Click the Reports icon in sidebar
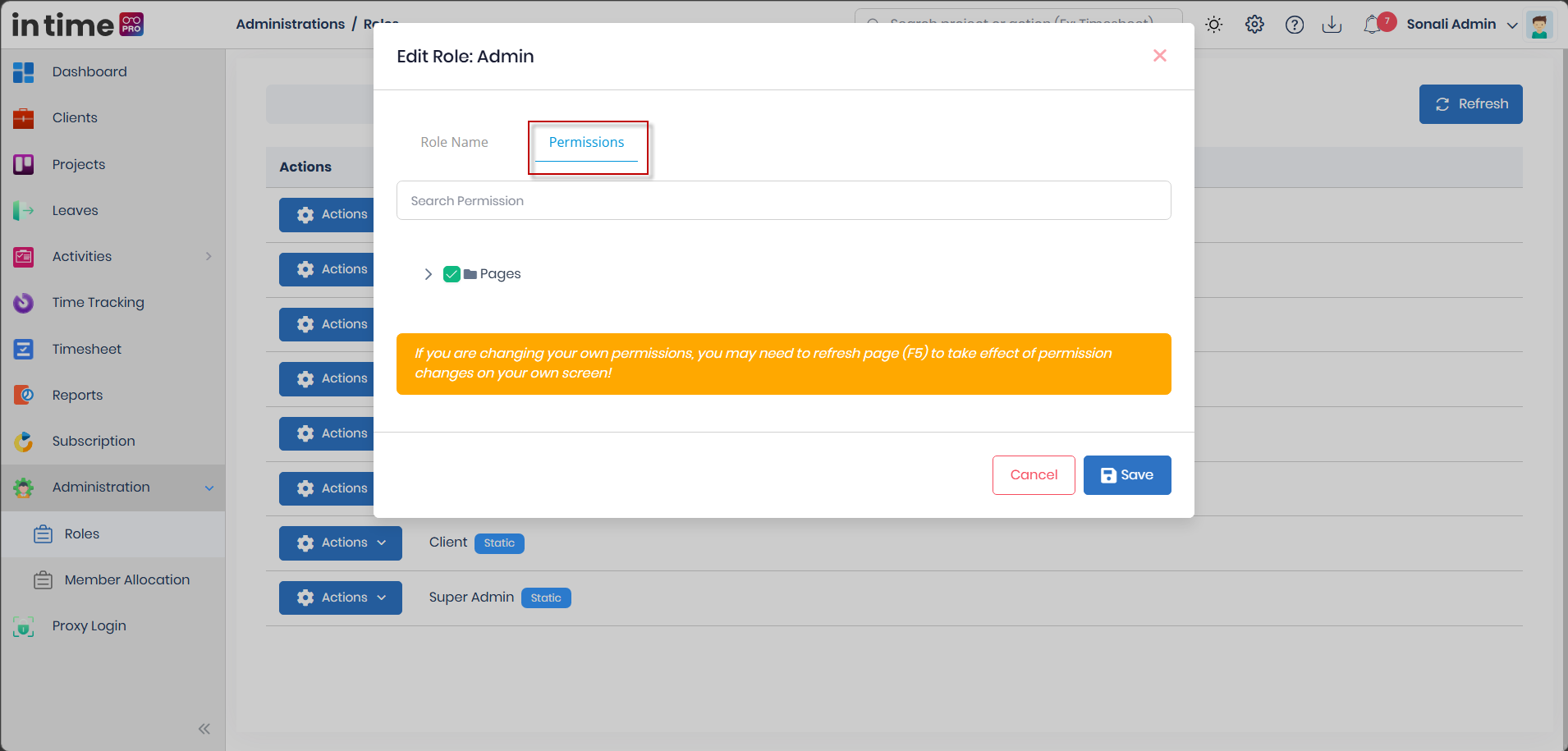The height and width of the screenshot is (751, 1568). [24, 395]
